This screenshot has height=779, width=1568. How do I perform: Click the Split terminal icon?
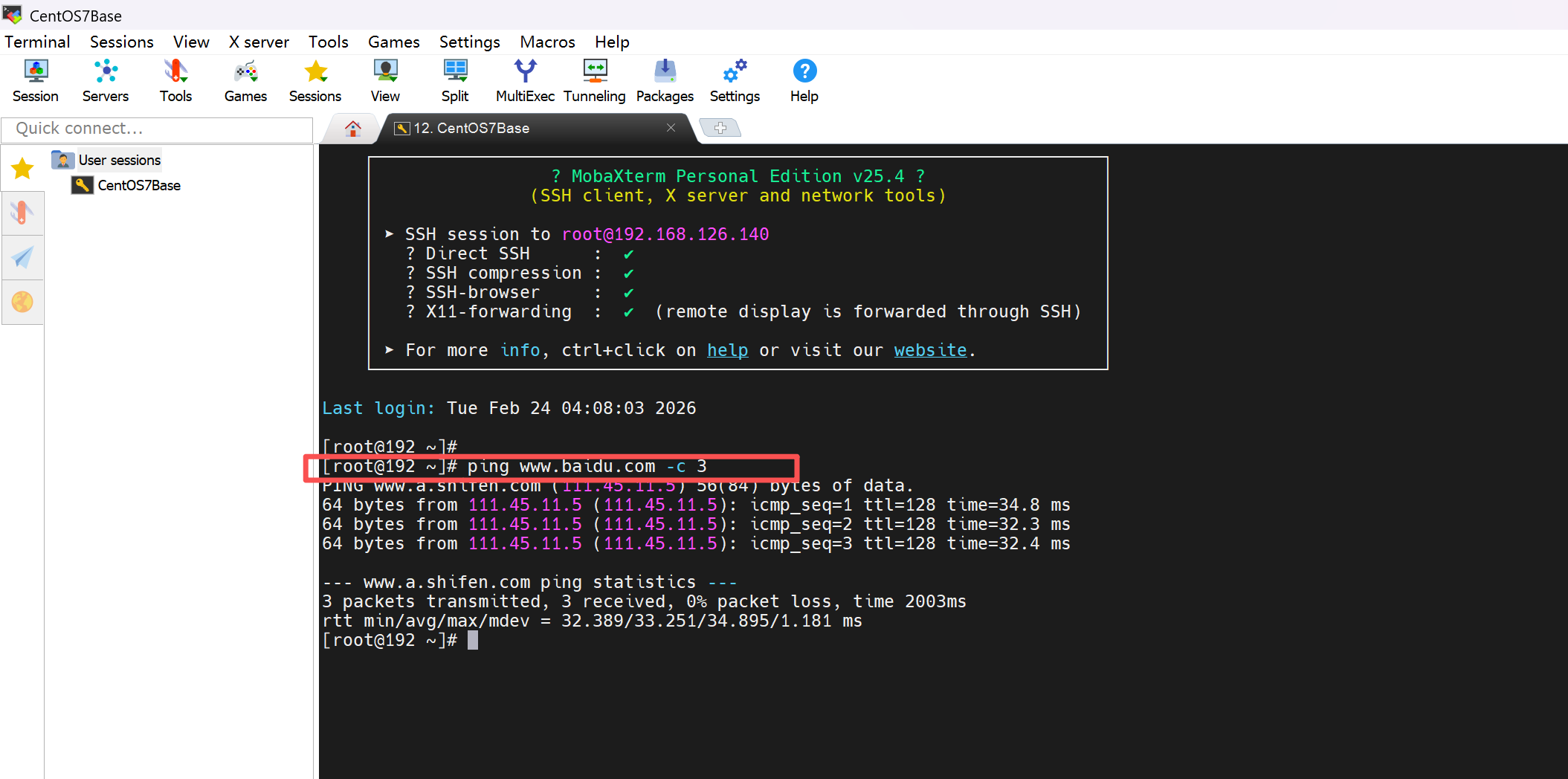[455, 81]
